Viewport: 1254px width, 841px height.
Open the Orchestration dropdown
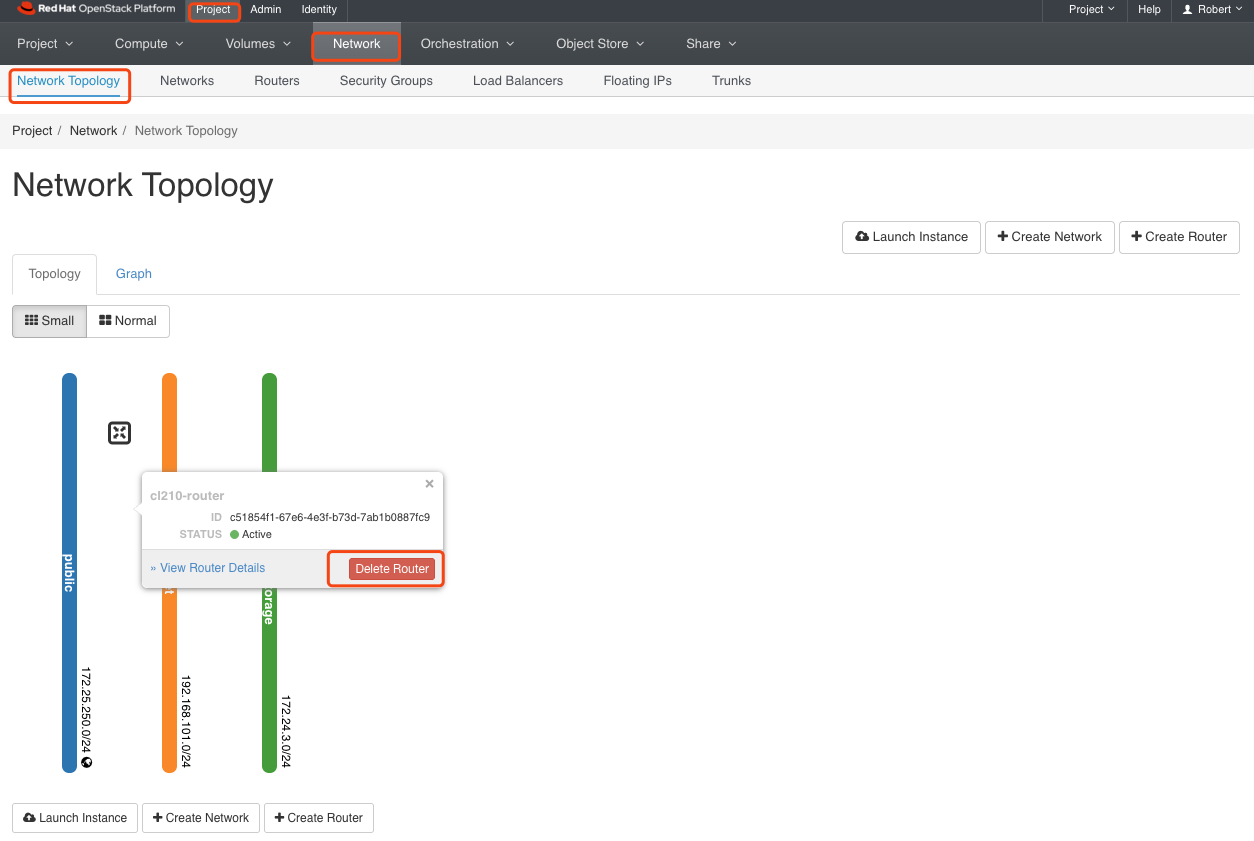[467, 44]
